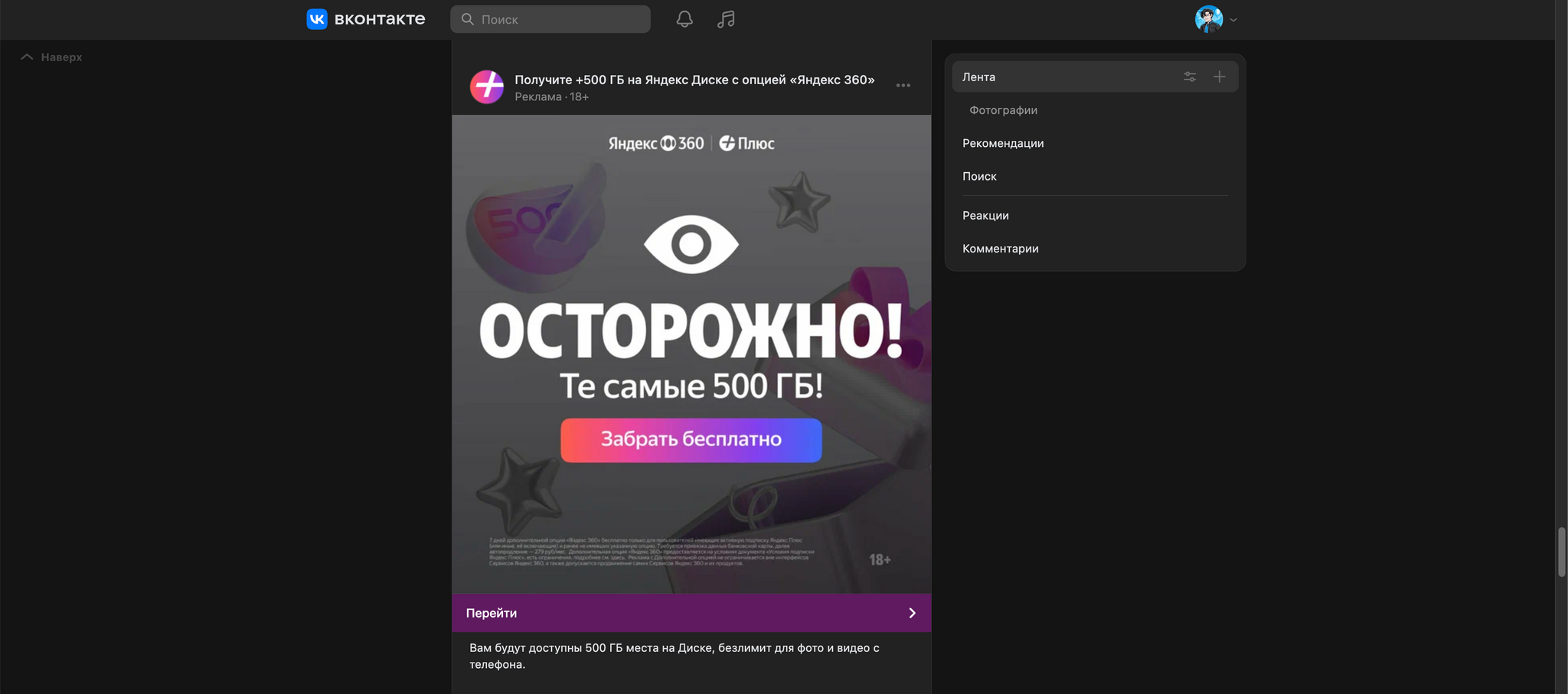Open the music player icon
1568x694 pixels.
(x=726, y=19)
